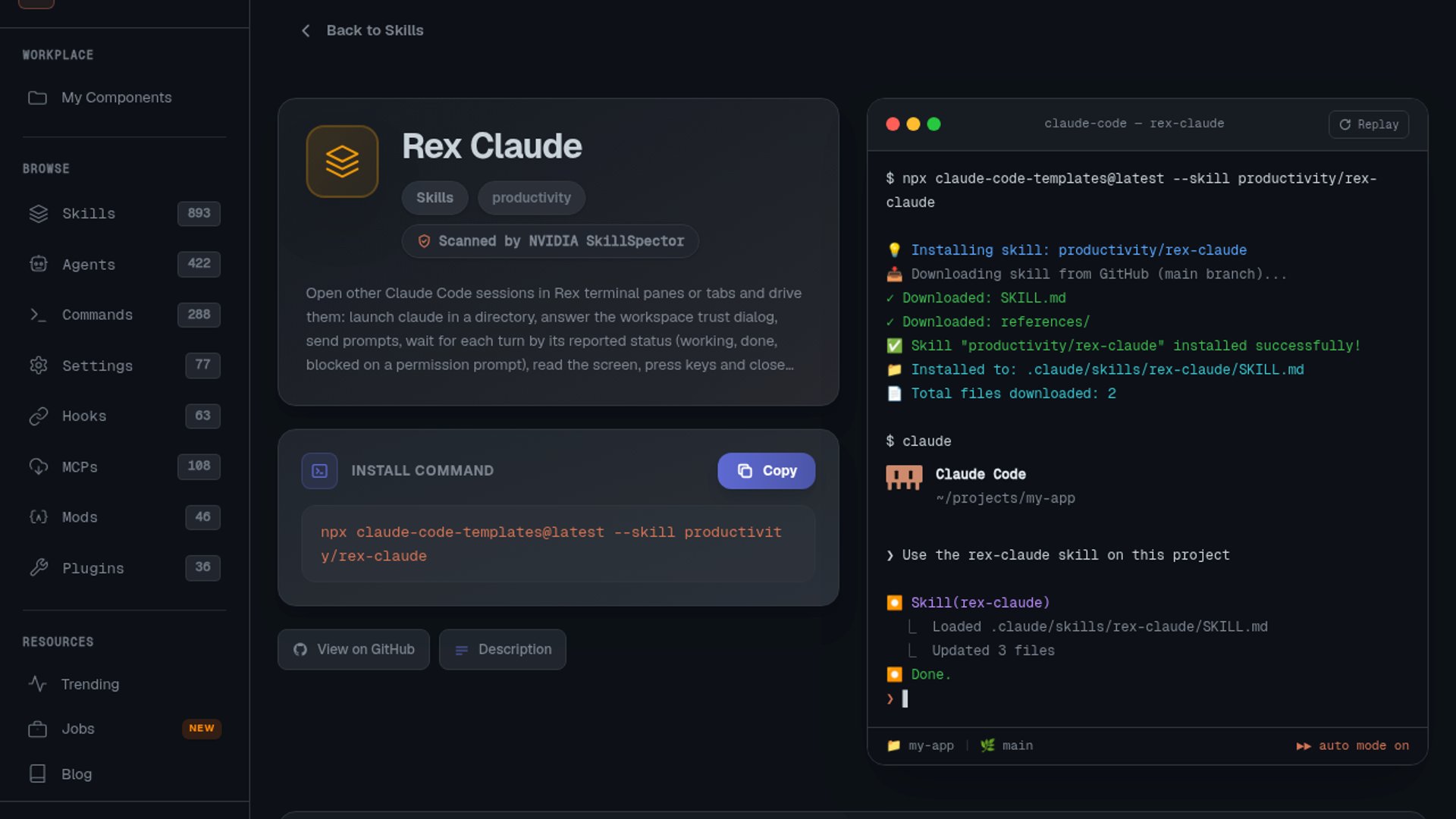The image size is (1456, 819).
Task: Click the Skills layers icon in the sidebar
Action: 39,214
